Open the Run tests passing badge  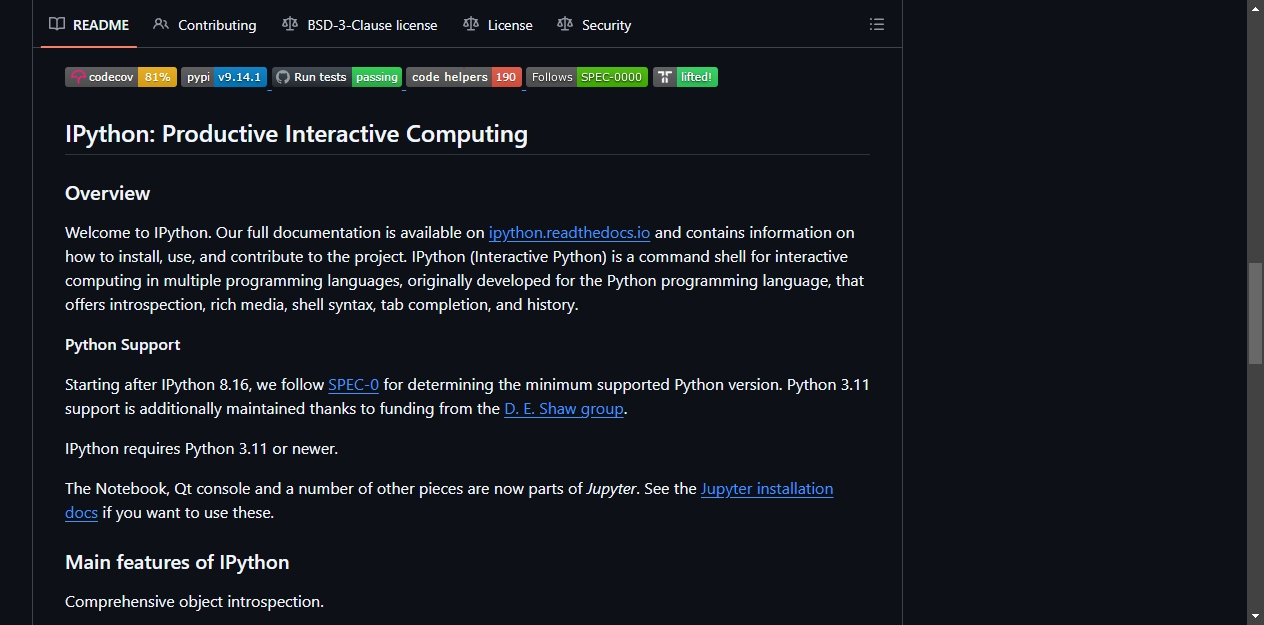point(337,77)
